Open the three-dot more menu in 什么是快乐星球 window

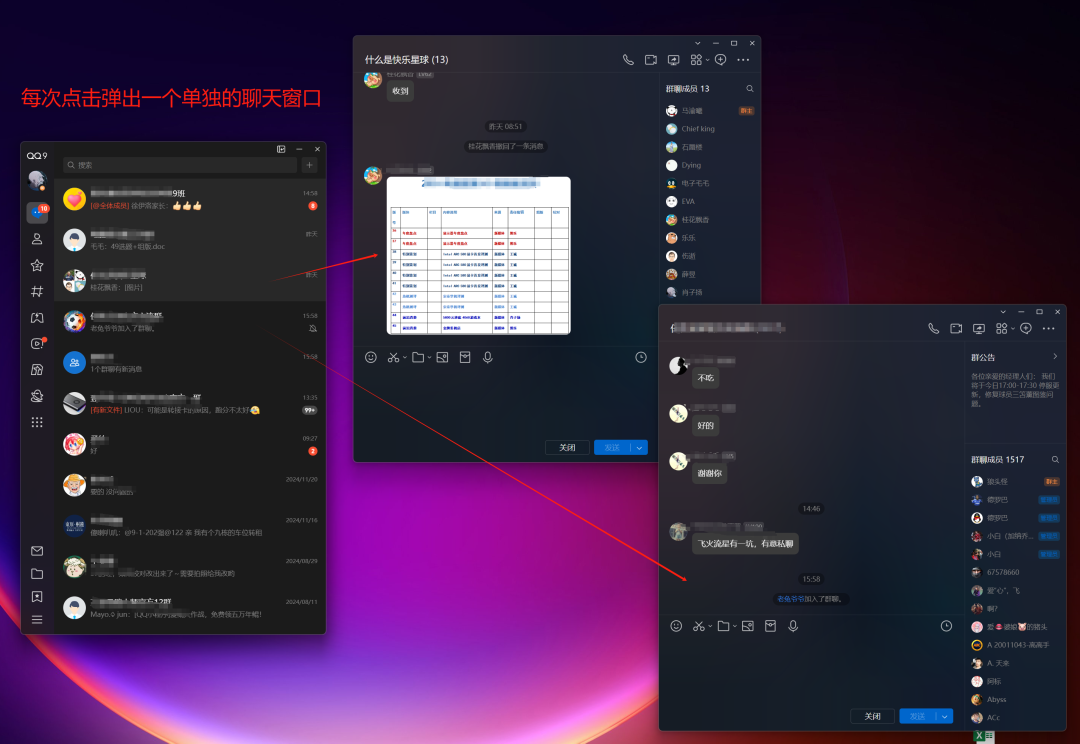tap(743, 60)
